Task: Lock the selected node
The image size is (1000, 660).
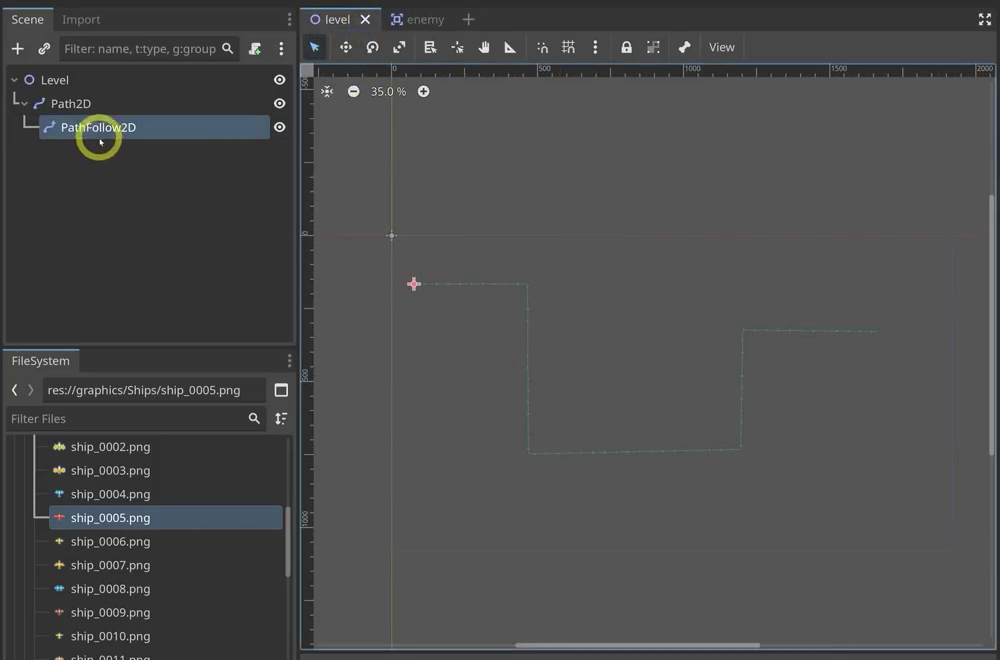Action: [x=626, y=47]
